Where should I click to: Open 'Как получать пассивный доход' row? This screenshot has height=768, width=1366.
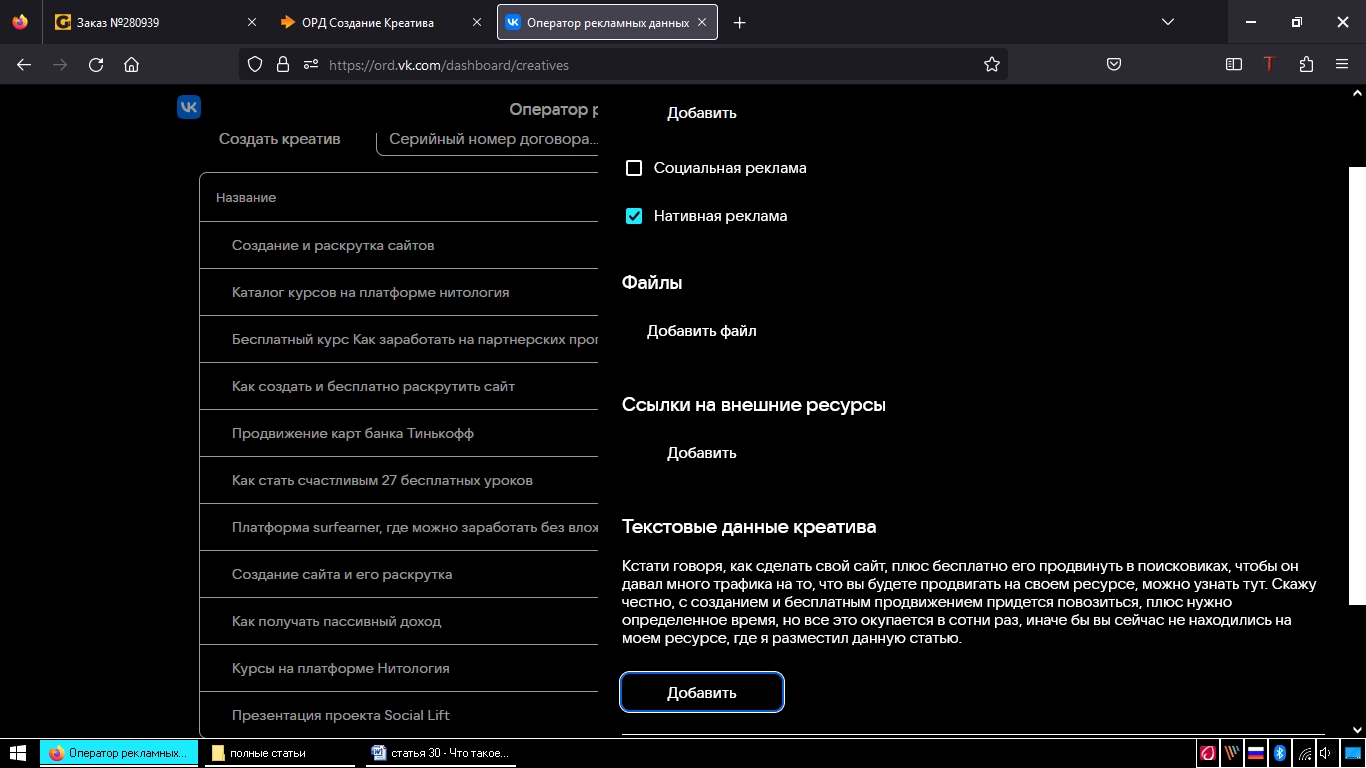pyautogui.click(x=399, y=621)
